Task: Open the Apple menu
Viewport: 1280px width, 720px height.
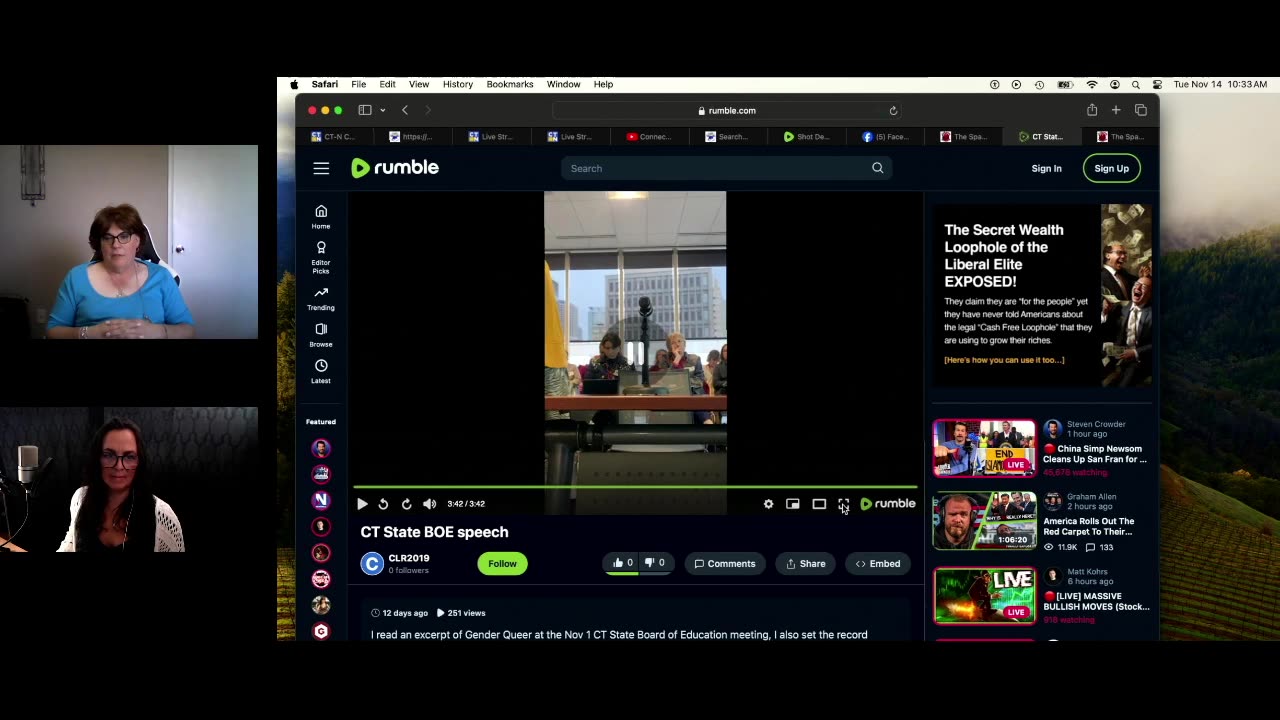Action: click(x=294, y=84)
